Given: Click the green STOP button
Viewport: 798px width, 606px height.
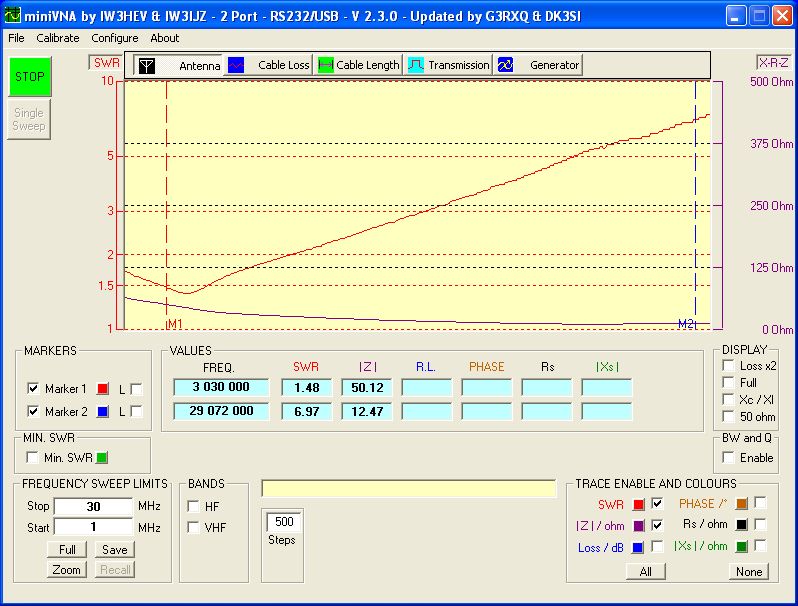Looking at the screenshot, I should pos(29,77).
